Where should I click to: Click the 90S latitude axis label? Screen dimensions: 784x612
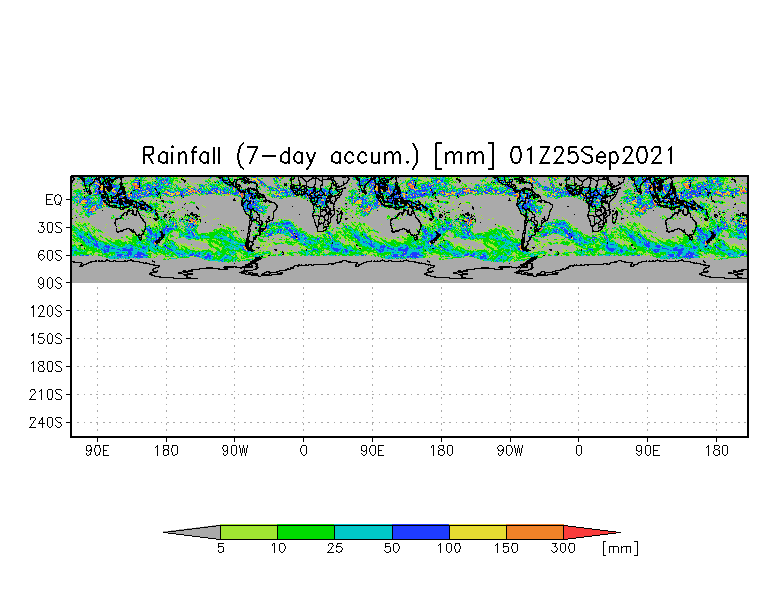50,284
